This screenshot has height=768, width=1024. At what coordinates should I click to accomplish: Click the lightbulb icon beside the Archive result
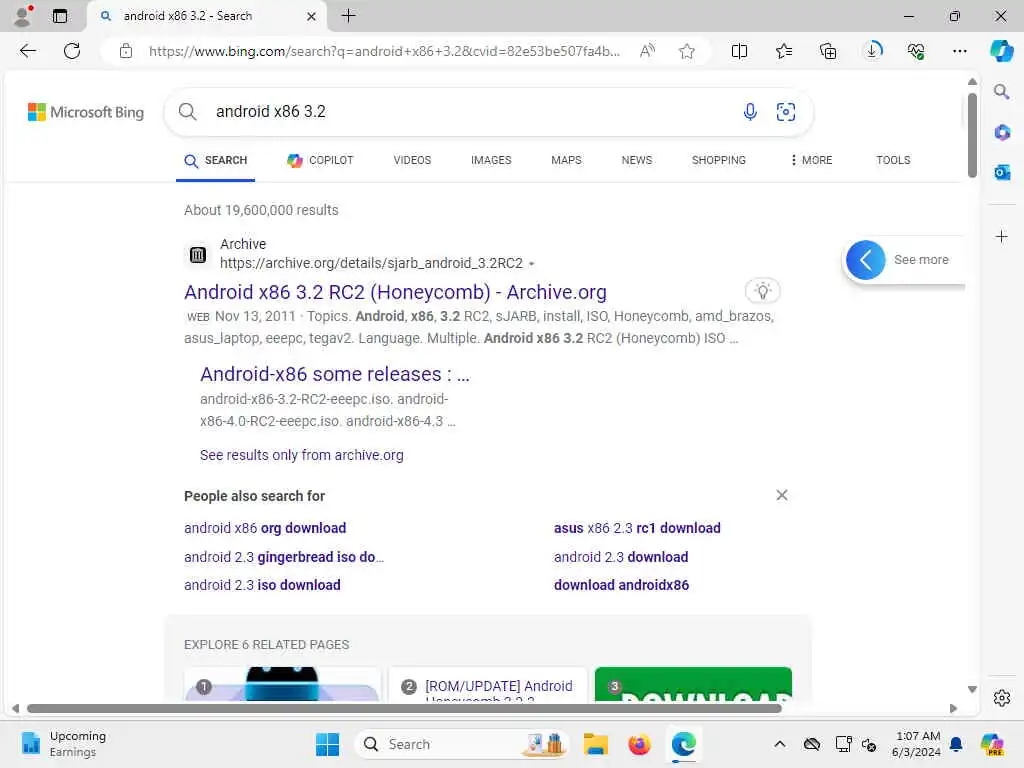(763, 291)
